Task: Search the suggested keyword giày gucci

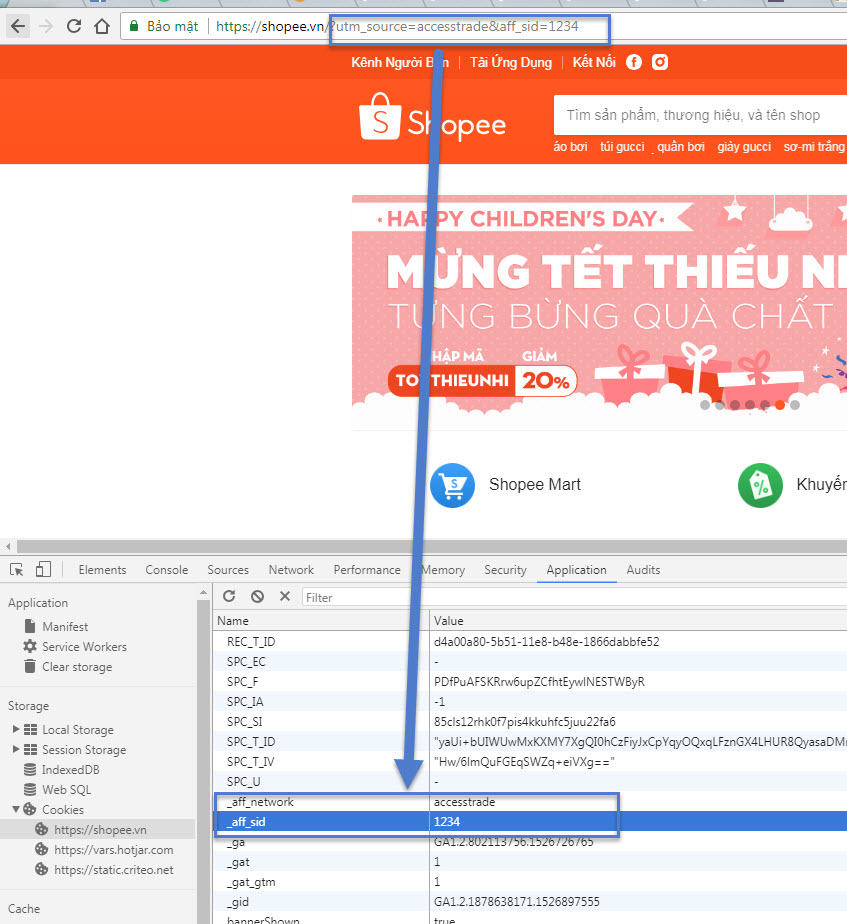Action: click(x=744, y=147)
